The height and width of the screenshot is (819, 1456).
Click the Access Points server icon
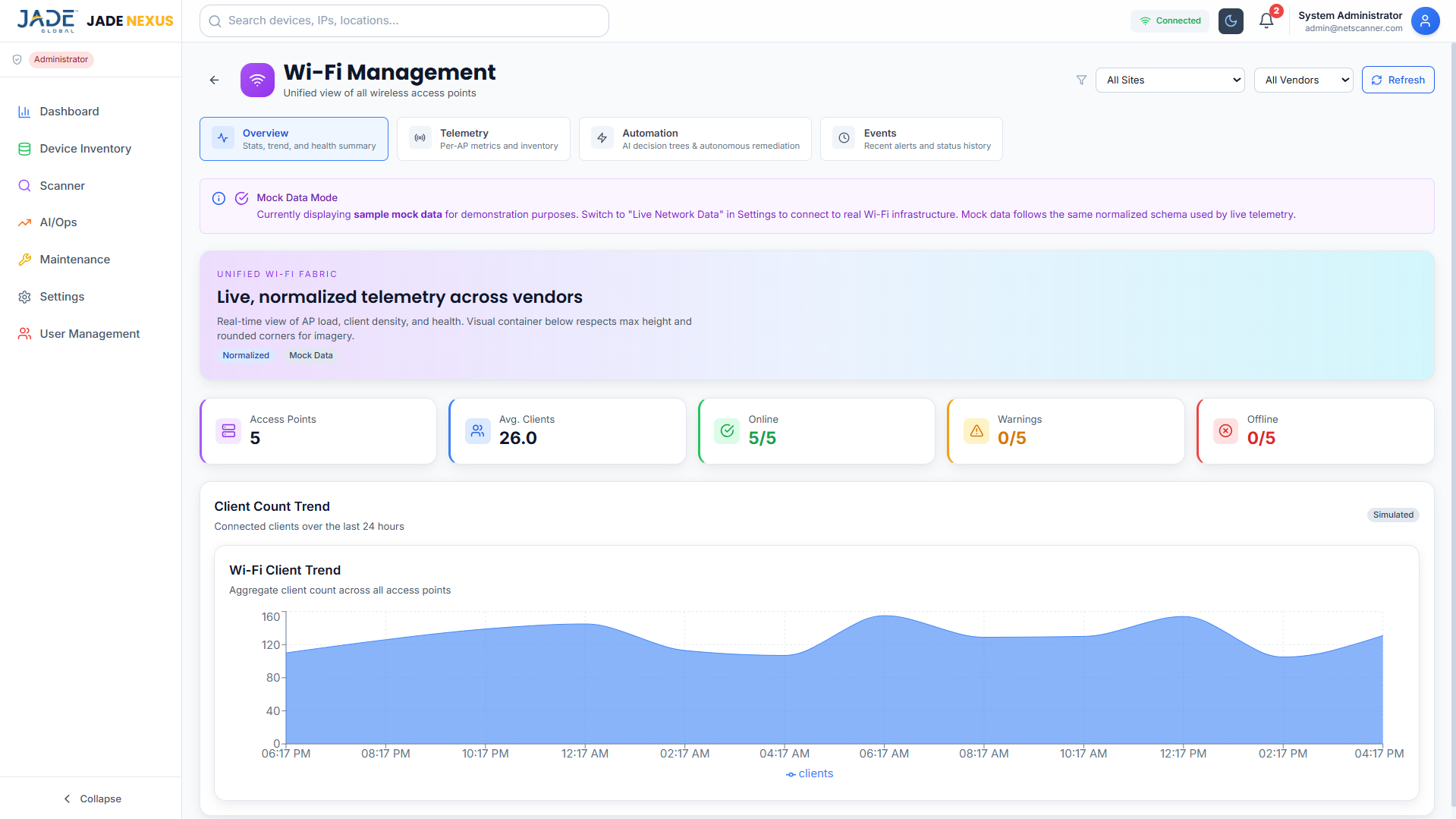coord(228,430)
